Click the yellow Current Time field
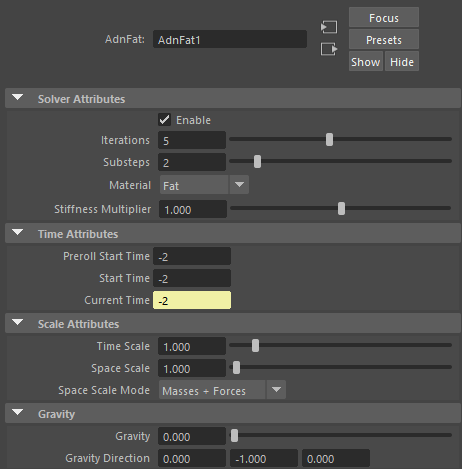Viewport: 462px width, 469px height. tap(192, 300)
